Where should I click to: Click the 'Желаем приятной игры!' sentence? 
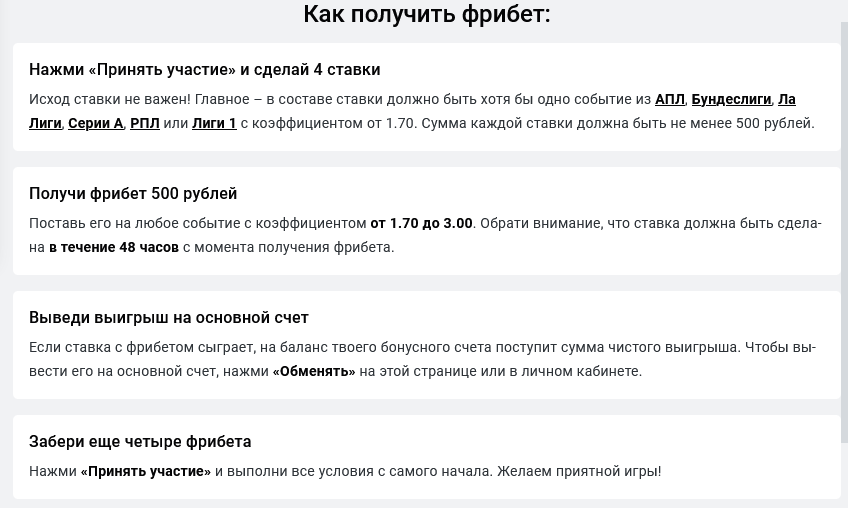pyautogui.click(x=579, y=471)
